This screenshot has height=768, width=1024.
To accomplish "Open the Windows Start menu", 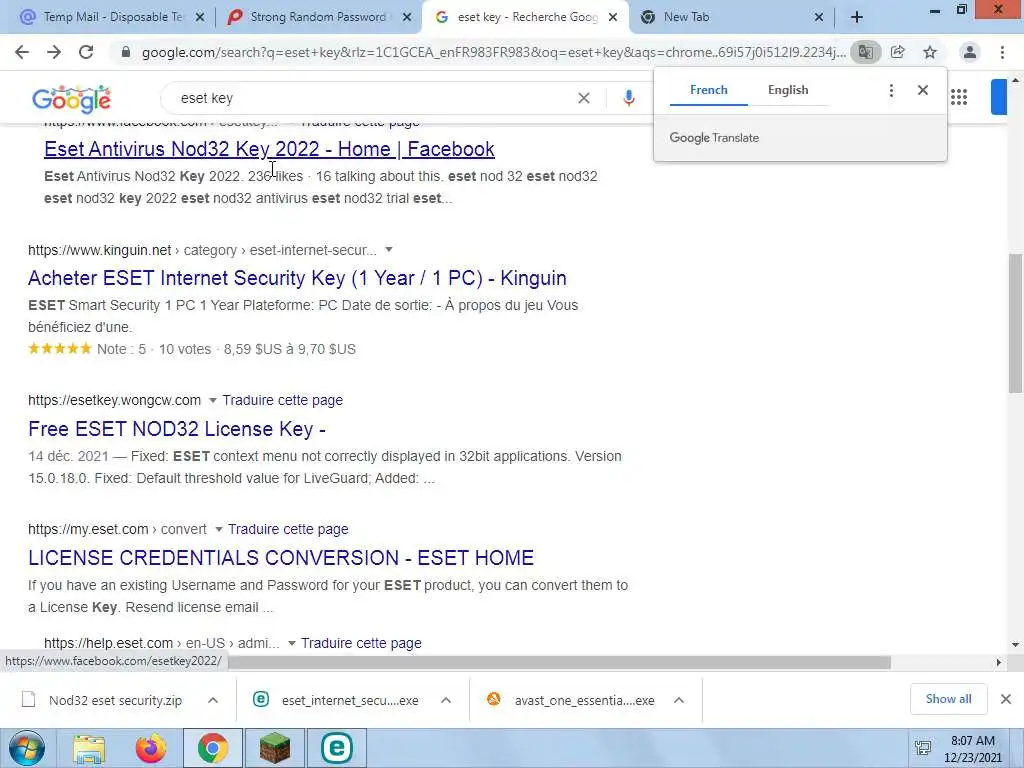I will tap(26, 748).
